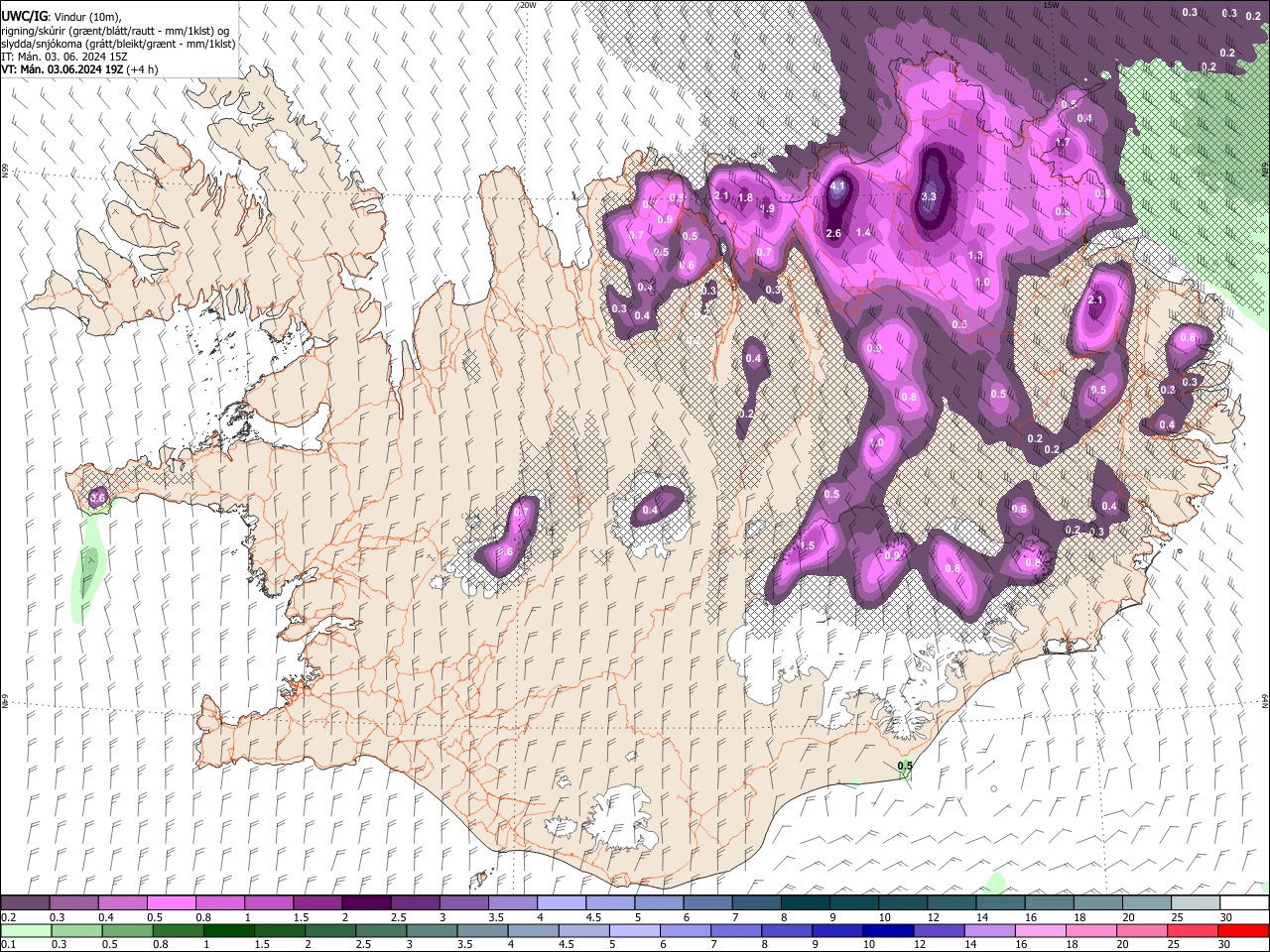Click the '1.7' value in the northeast
The height and width of the screenshot is (952, 1270).
1063,144
